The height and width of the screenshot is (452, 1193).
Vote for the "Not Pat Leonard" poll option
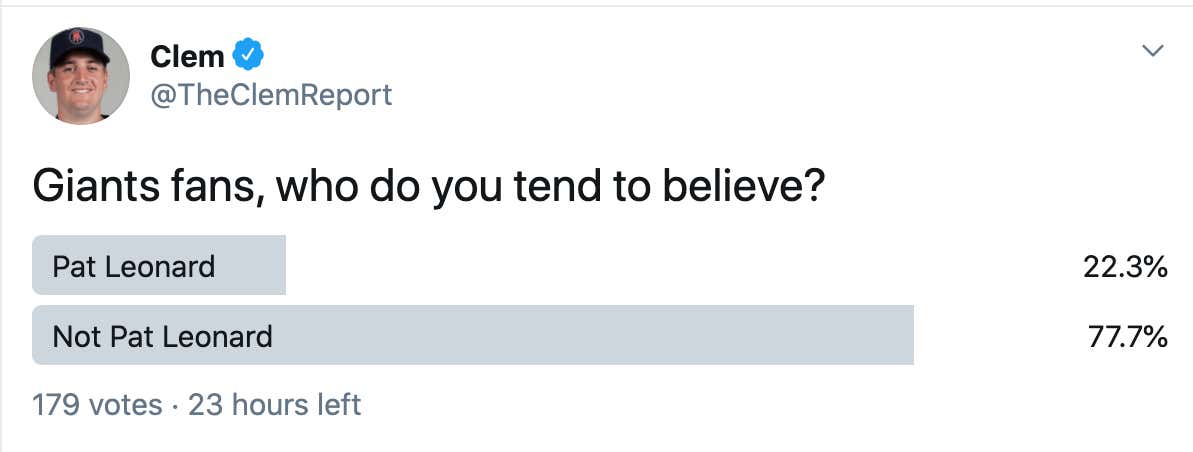(x=600, y=335)
